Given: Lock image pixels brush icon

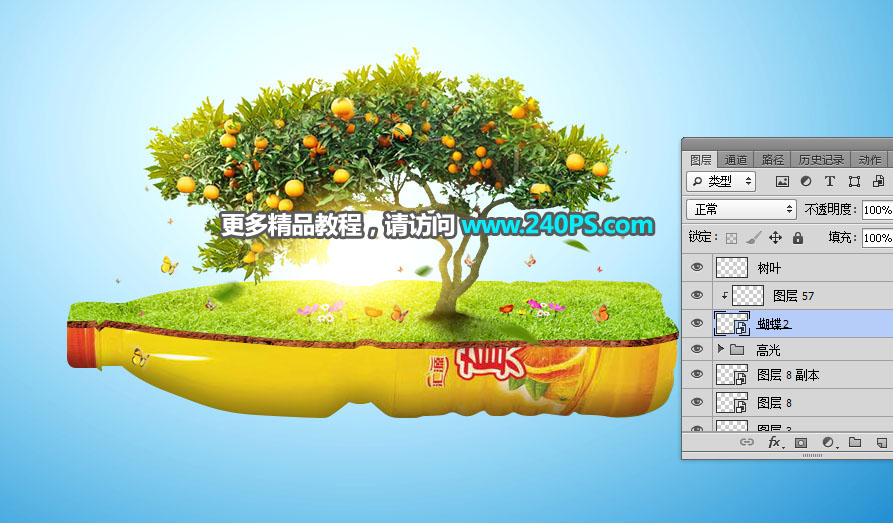Looking at the screenshot, I should click(753, 237).
